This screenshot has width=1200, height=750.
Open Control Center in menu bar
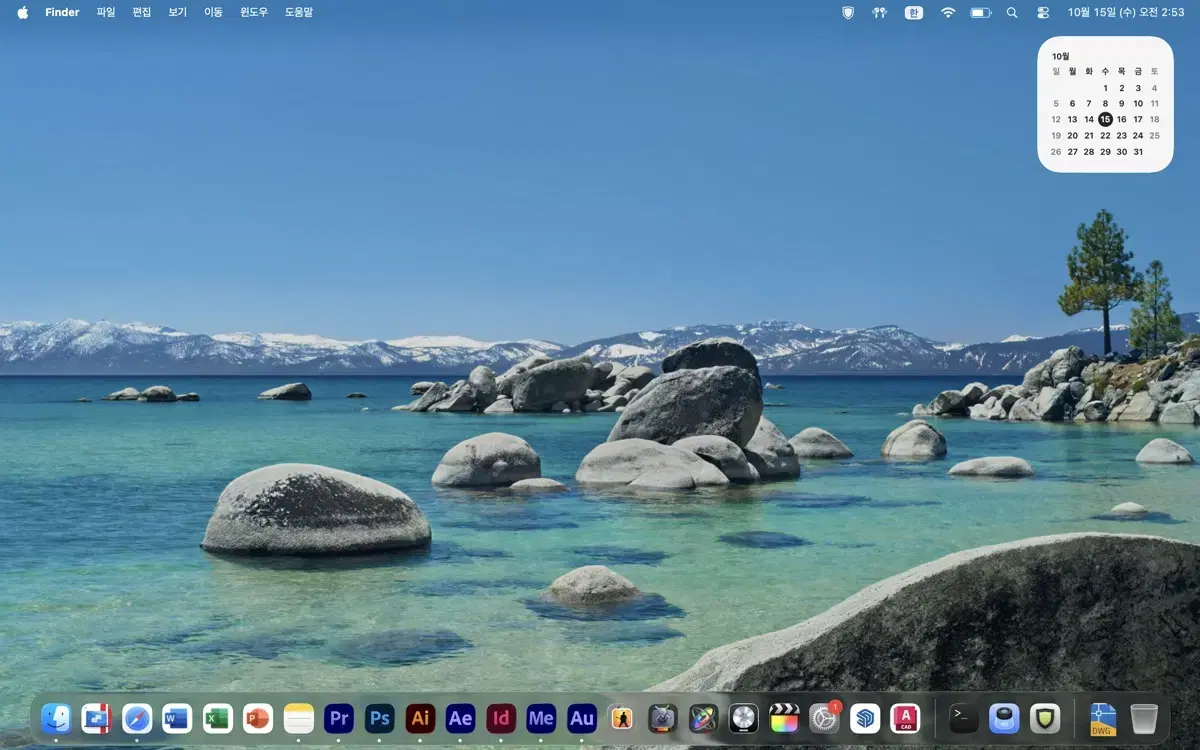1044,13
